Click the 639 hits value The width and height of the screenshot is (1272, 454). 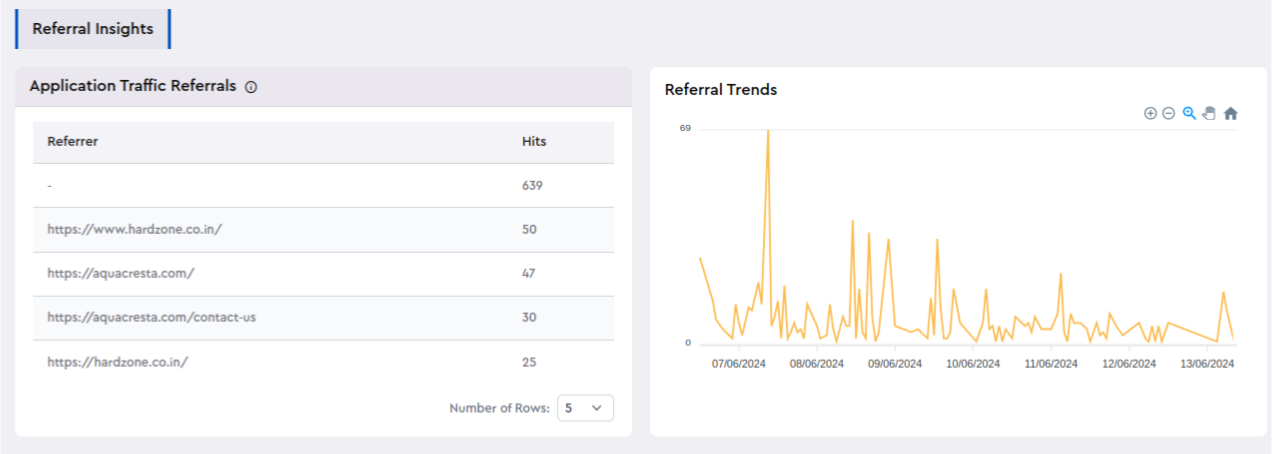click(x=532, y=186)
